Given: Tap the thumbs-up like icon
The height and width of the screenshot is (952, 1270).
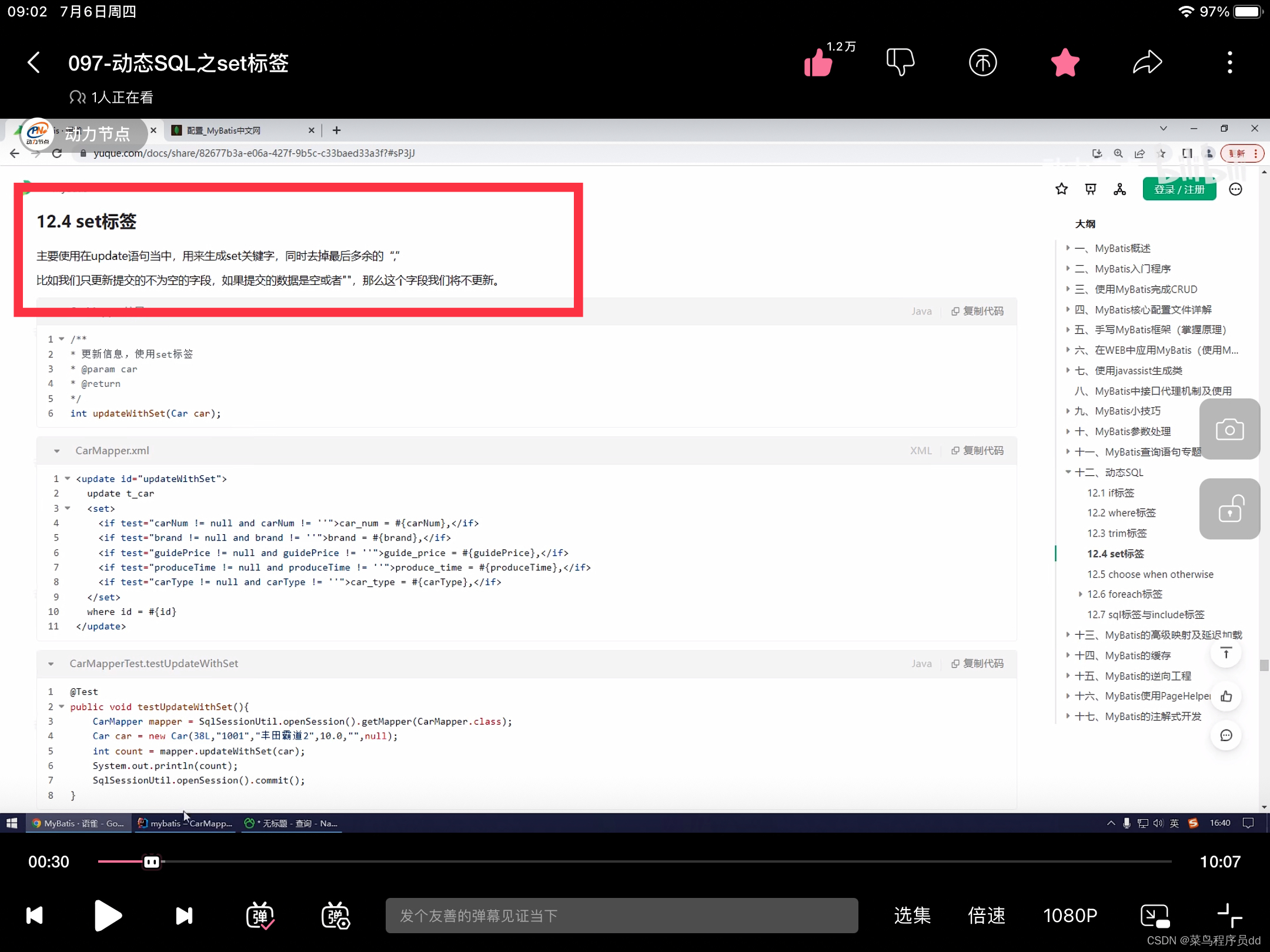Looking at the screenshot, I should 818,63.
